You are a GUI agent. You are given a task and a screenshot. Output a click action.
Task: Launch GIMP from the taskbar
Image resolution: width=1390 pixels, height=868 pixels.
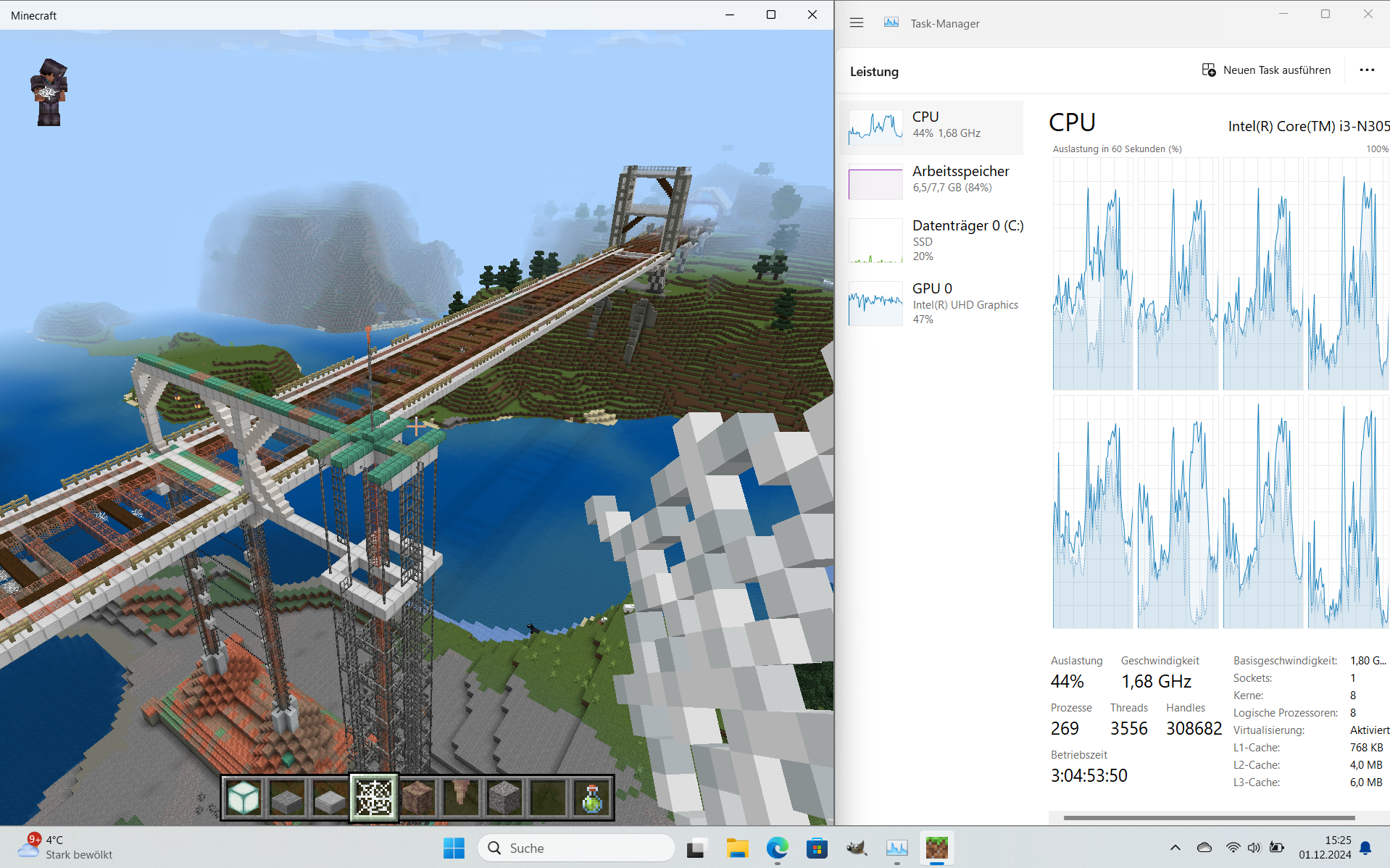pos(857,848)
